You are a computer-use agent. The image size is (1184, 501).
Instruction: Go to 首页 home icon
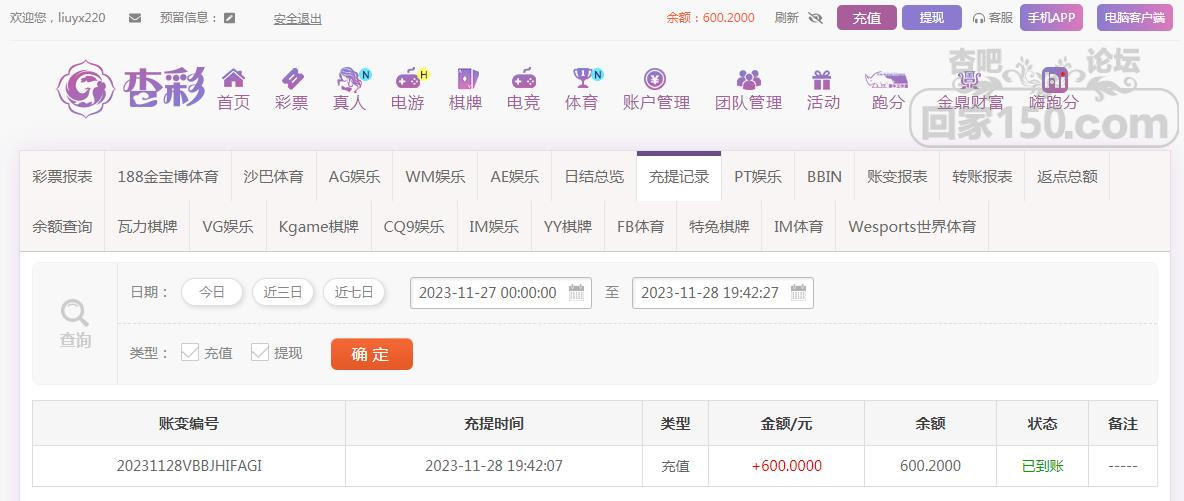coord(233,78)
